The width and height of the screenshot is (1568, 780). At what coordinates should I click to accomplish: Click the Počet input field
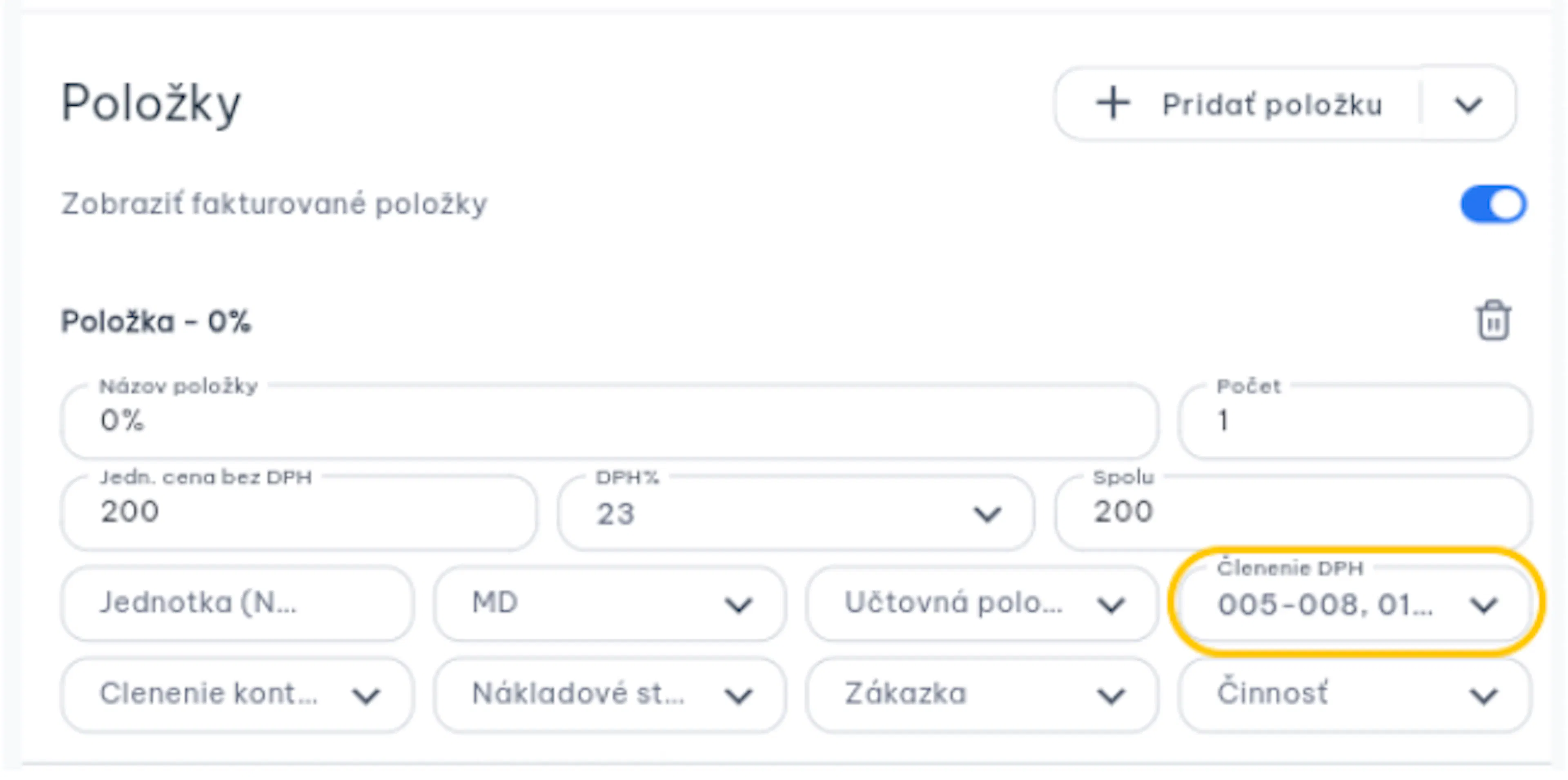[1354, 420]
